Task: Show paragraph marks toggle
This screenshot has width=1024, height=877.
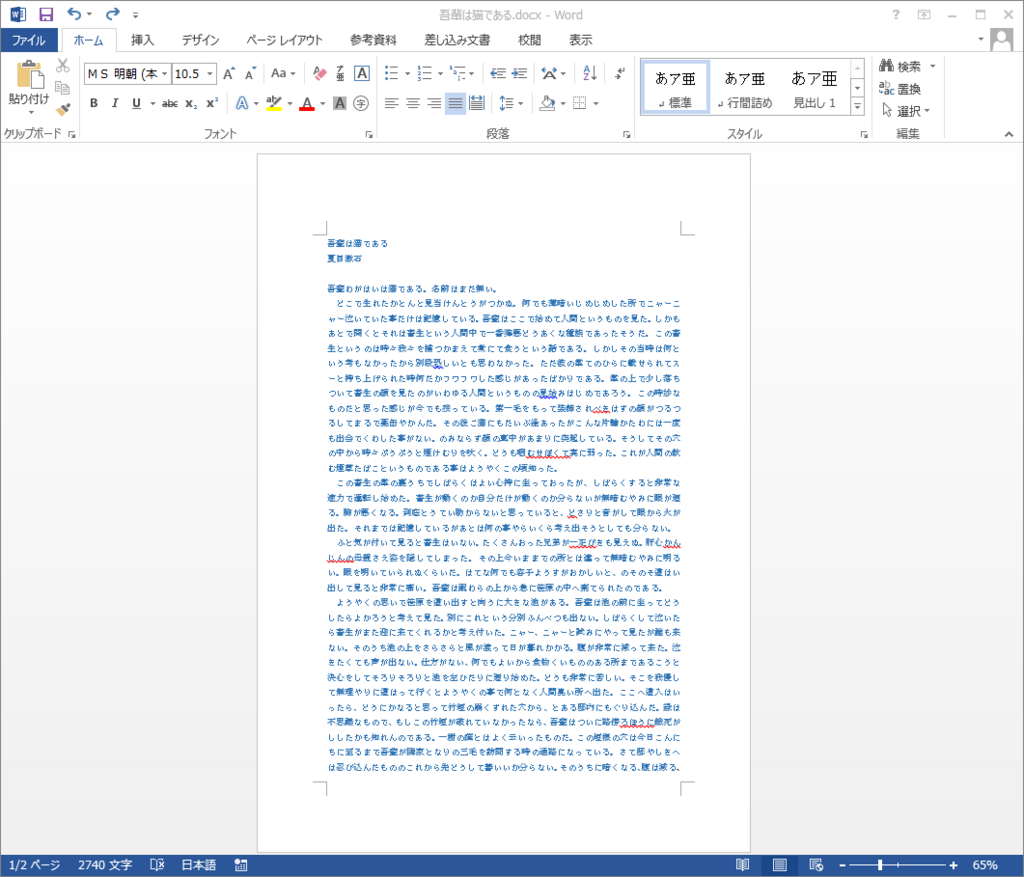Action: click(619, 73)
